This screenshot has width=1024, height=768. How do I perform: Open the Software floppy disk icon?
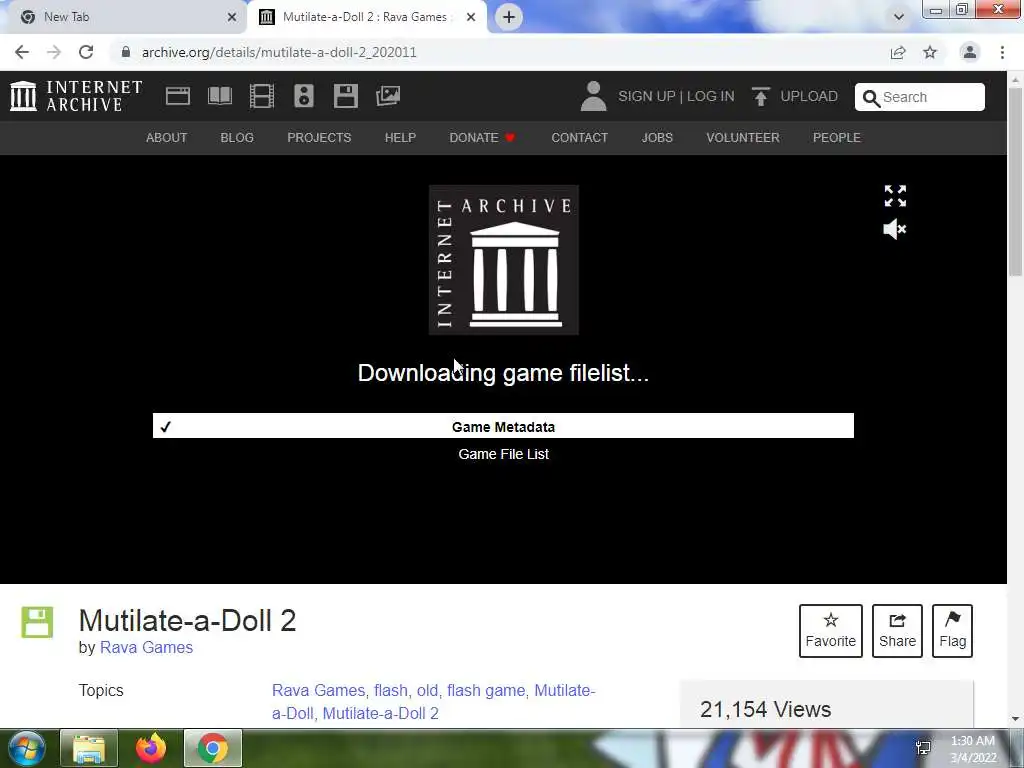[345, 96]
